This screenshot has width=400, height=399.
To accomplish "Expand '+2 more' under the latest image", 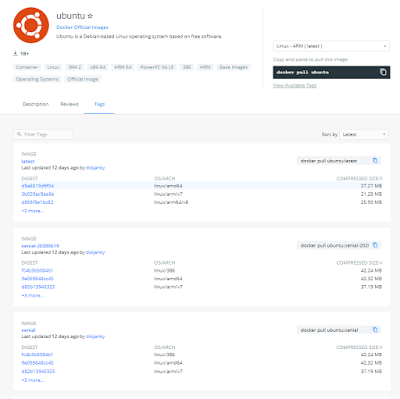I will pos(33,211).
